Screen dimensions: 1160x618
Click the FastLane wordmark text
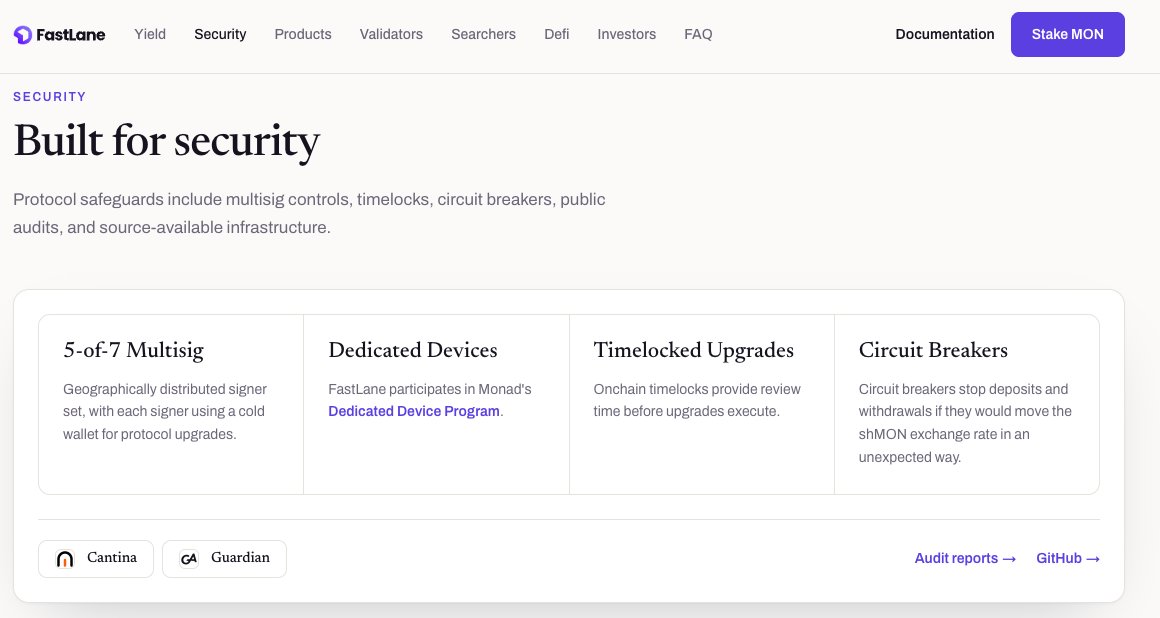click(70, 35)
